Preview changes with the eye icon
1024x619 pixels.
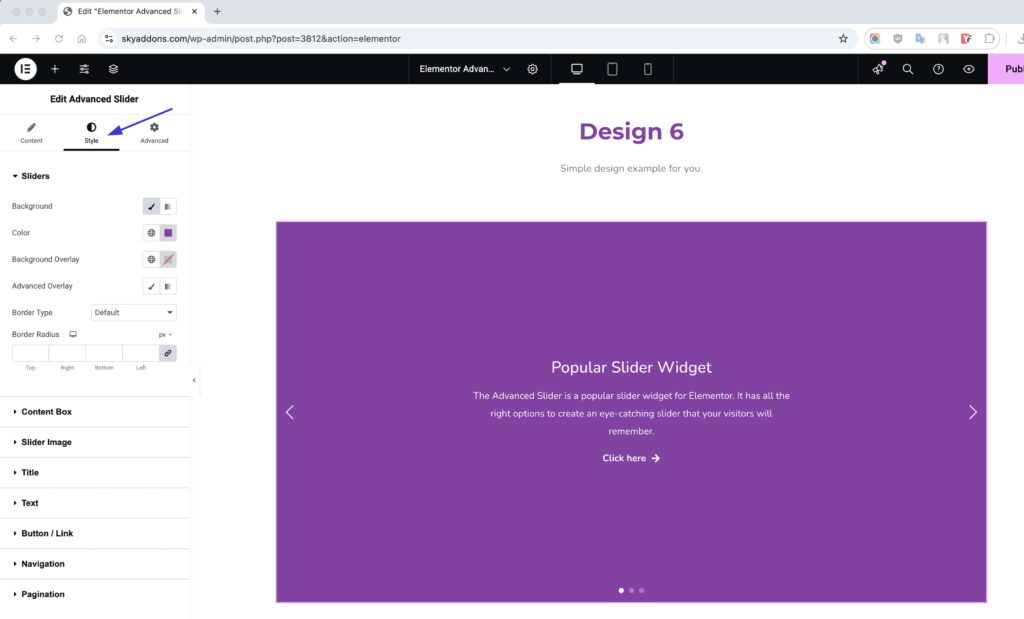pyautogui.click(x=968, y=69)
